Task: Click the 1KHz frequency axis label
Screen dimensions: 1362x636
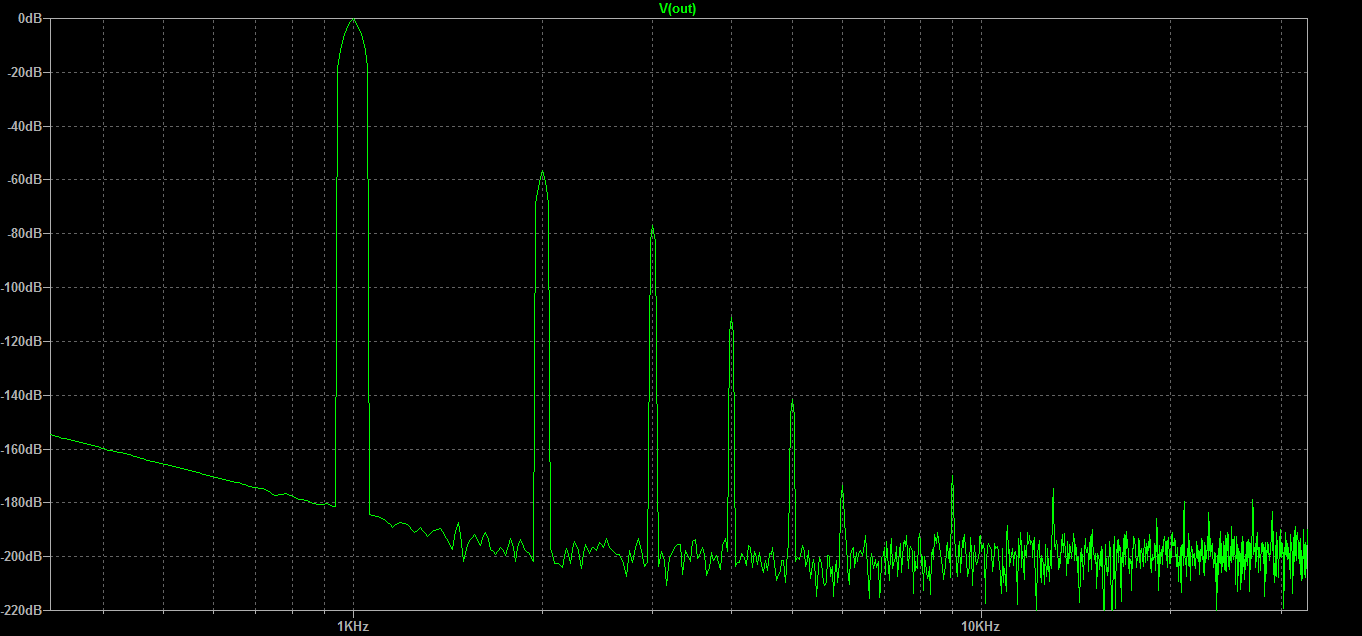Action: click(353, 626)
